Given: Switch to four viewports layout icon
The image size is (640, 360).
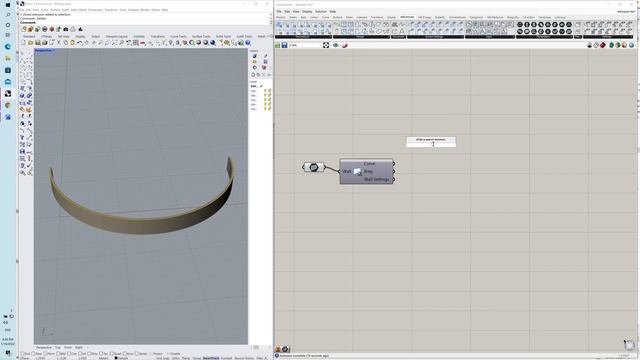Looking at the screenshot, I should click(x=136, y=42).
